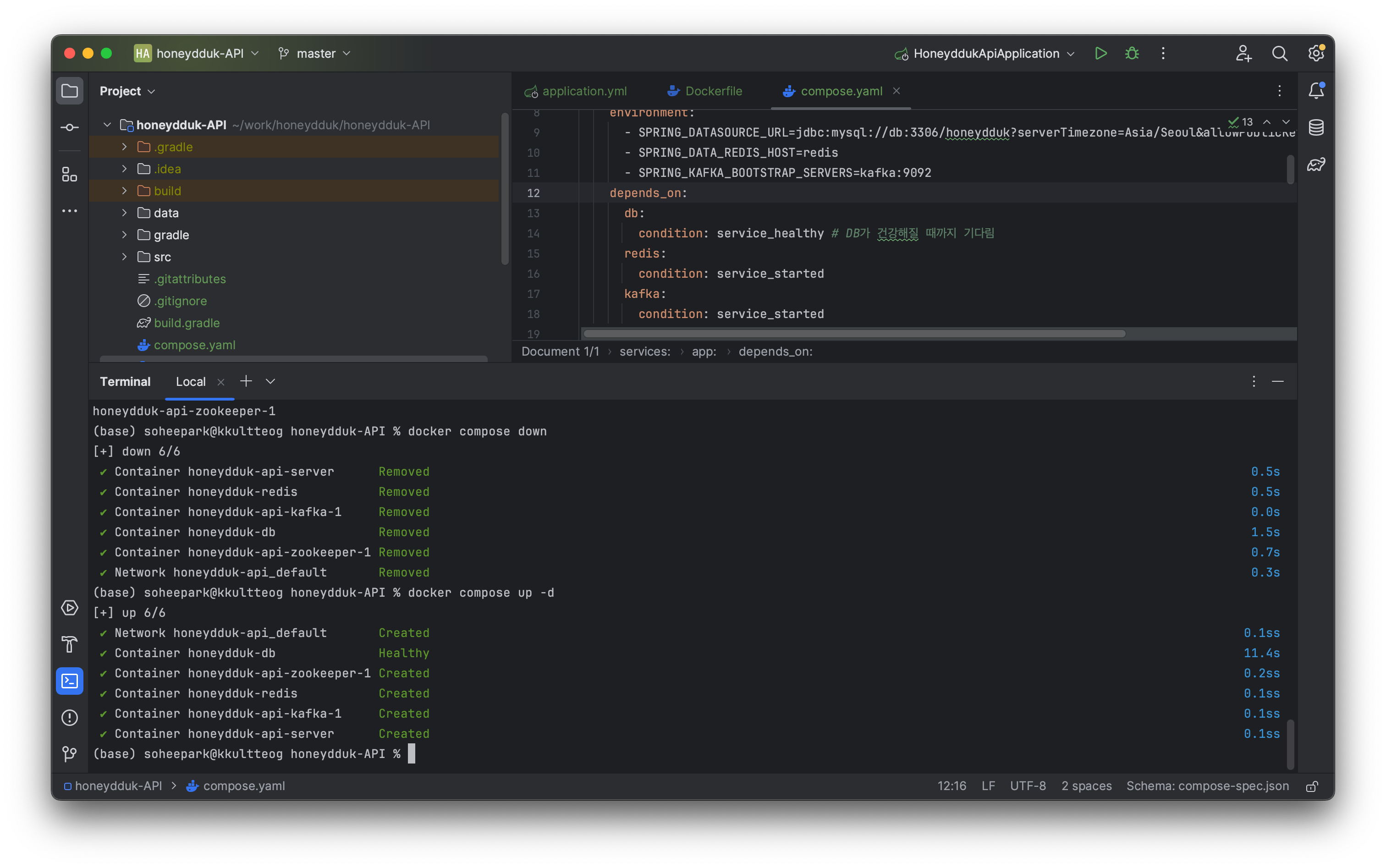The image size is (1386, 868).
Task: Expand the src folder
Action: point(124,257)
